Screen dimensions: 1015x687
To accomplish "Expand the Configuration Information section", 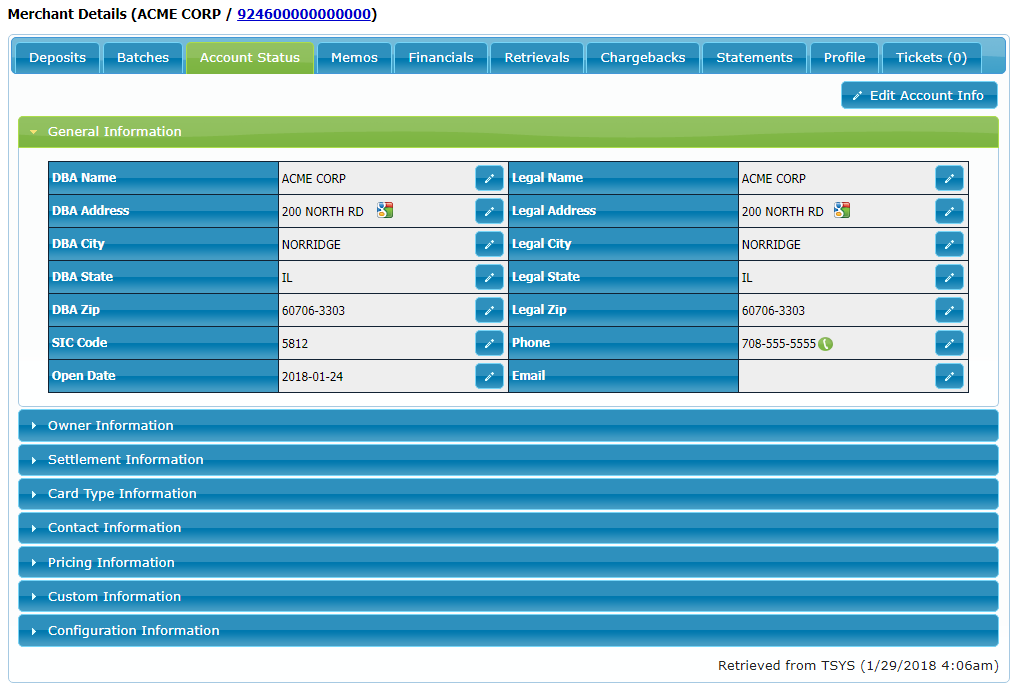I will 508,631.
